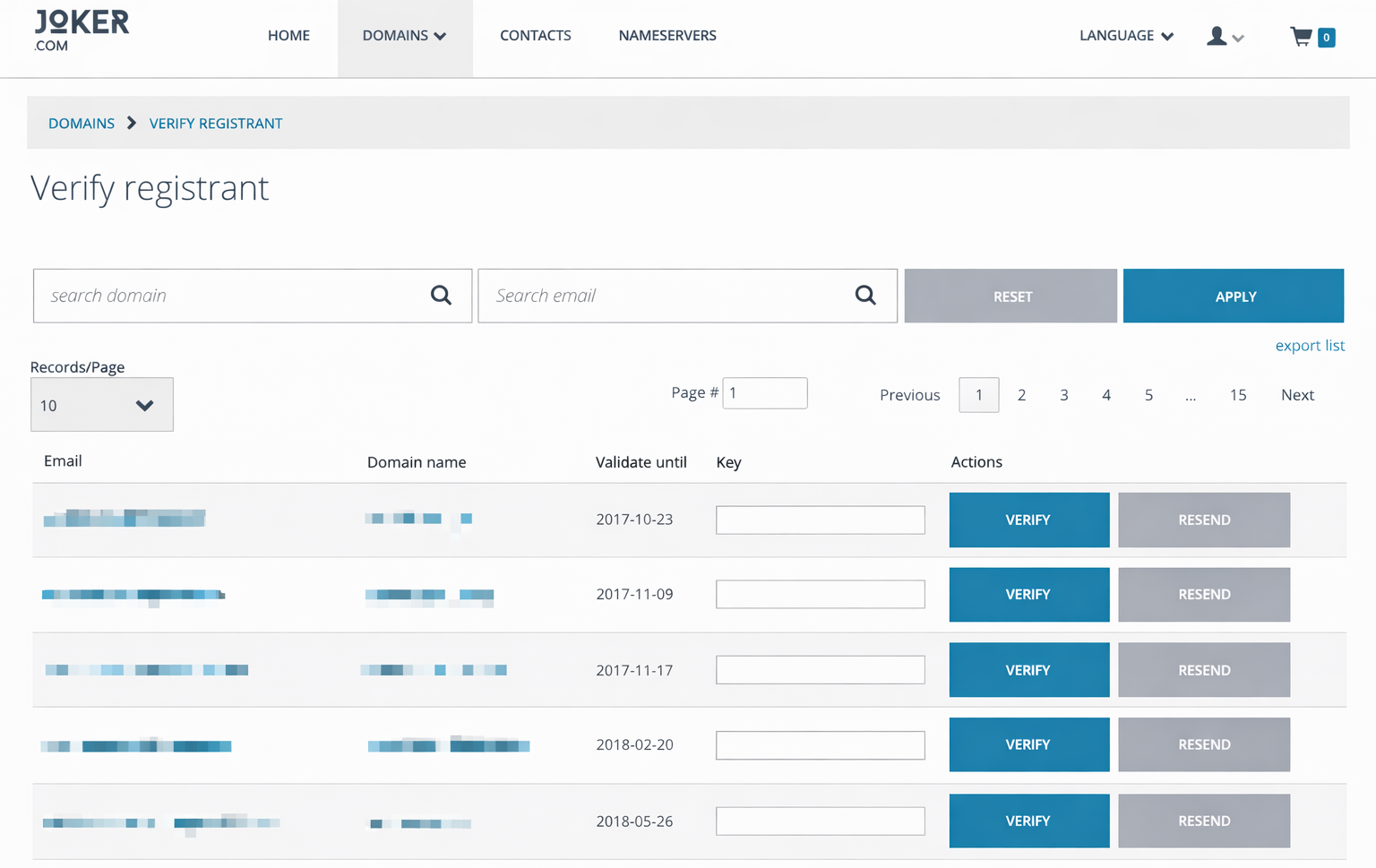The image size is (1376, 868).
Task: Verify the registrant expiring 2017-10-23
Action: 1028,520
